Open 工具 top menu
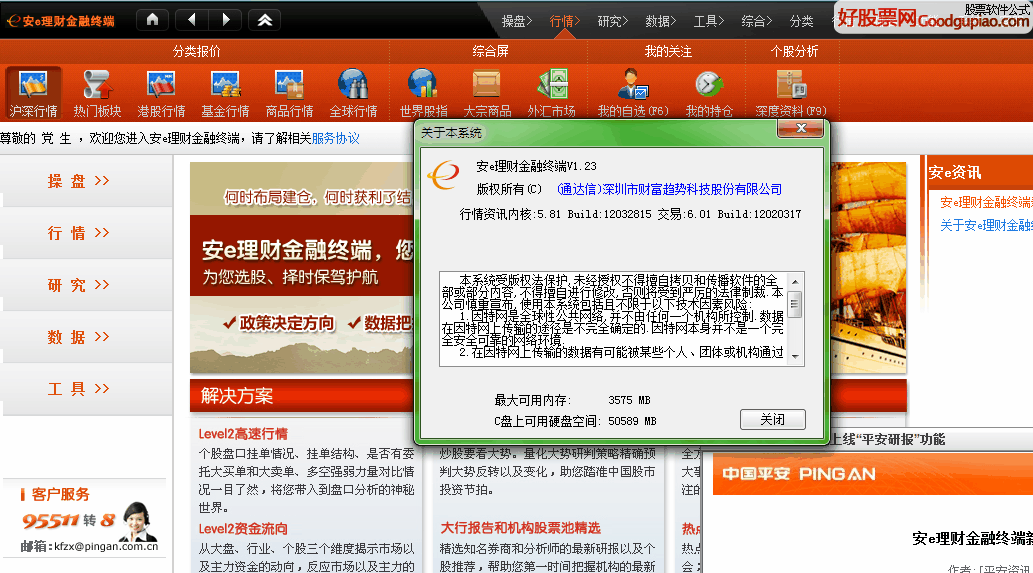 coord(709,21)
